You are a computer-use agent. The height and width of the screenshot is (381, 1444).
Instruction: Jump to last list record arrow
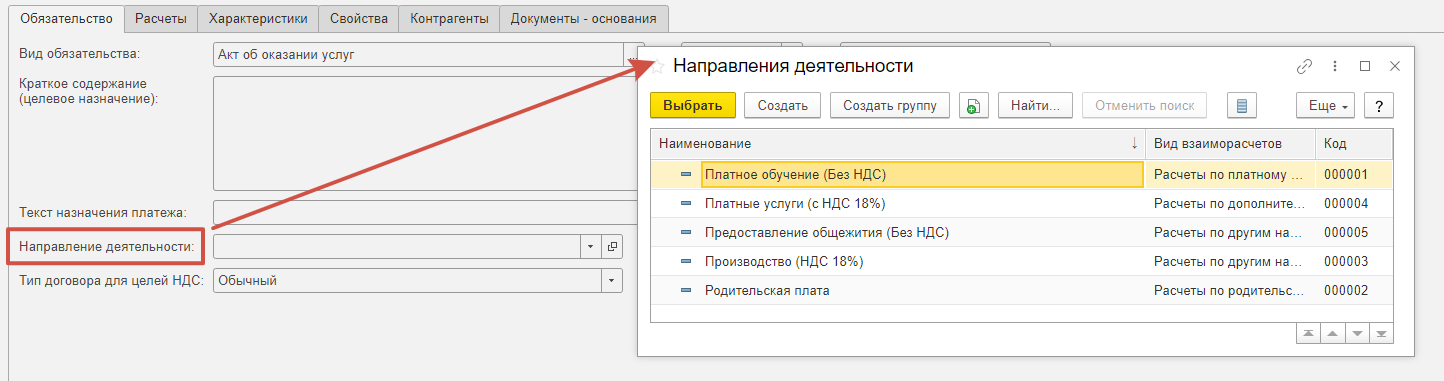1381,333
